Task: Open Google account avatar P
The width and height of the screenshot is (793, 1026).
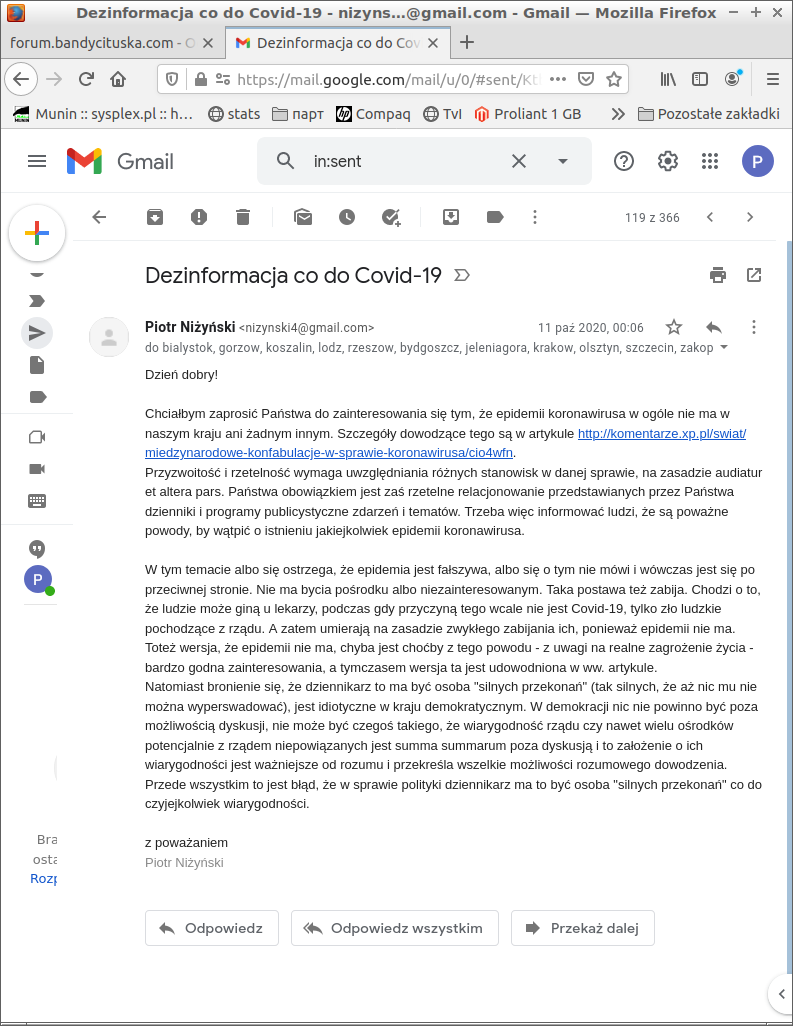Action: 758,161
